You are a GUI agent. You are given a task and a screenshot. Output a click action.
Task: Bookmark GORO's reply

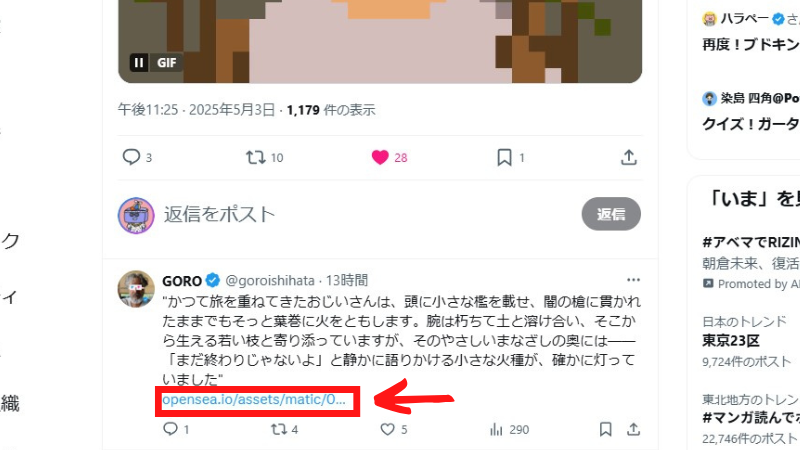click(x=606, y=429)
